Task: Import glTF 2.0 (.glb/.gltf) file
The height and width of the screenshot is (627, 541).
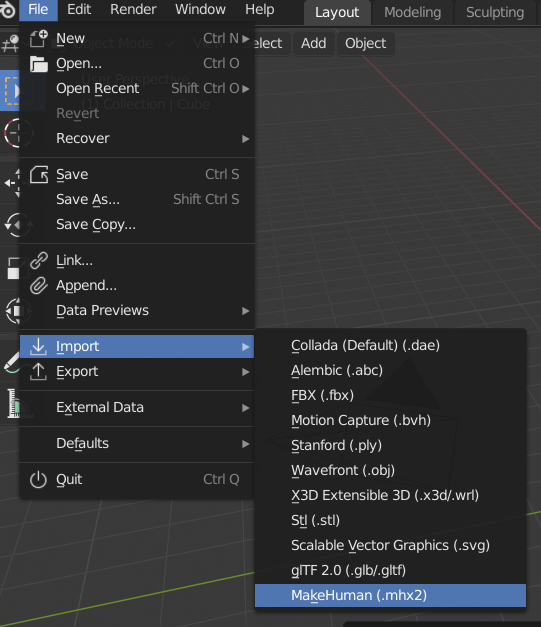Action: pos(390,570)
